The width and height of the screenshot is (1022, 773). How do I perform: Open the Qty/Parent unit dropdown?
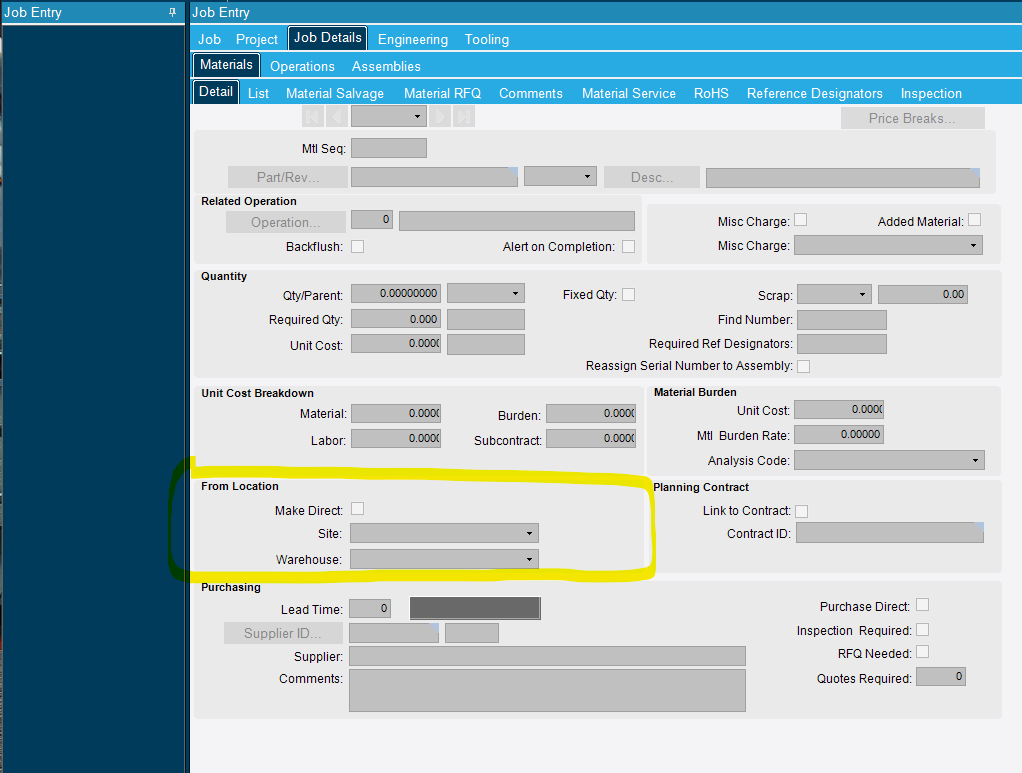[486, 293]
